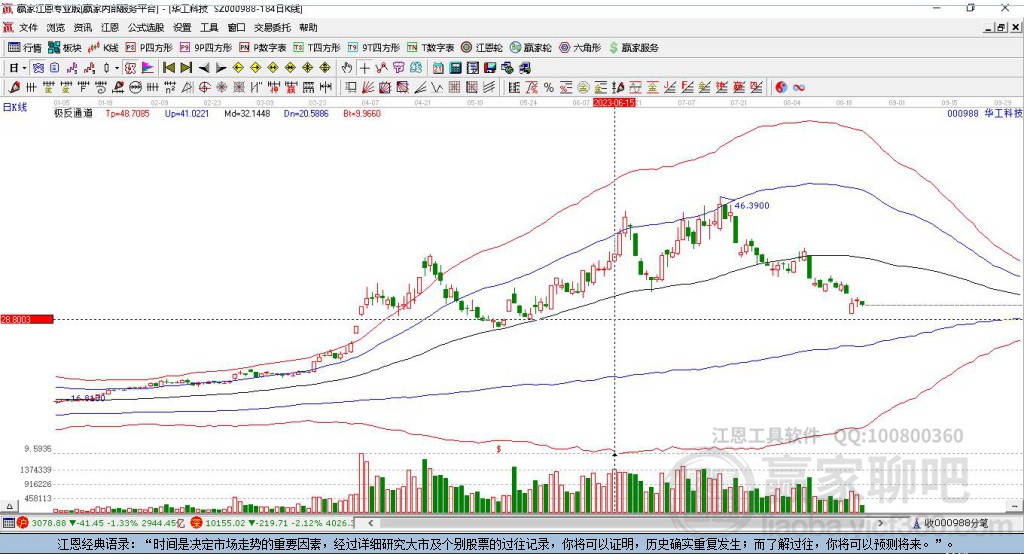1024x554 pixels.
Task: Click the Tp=48.7085 indicator value
Action: coord(127,113)
